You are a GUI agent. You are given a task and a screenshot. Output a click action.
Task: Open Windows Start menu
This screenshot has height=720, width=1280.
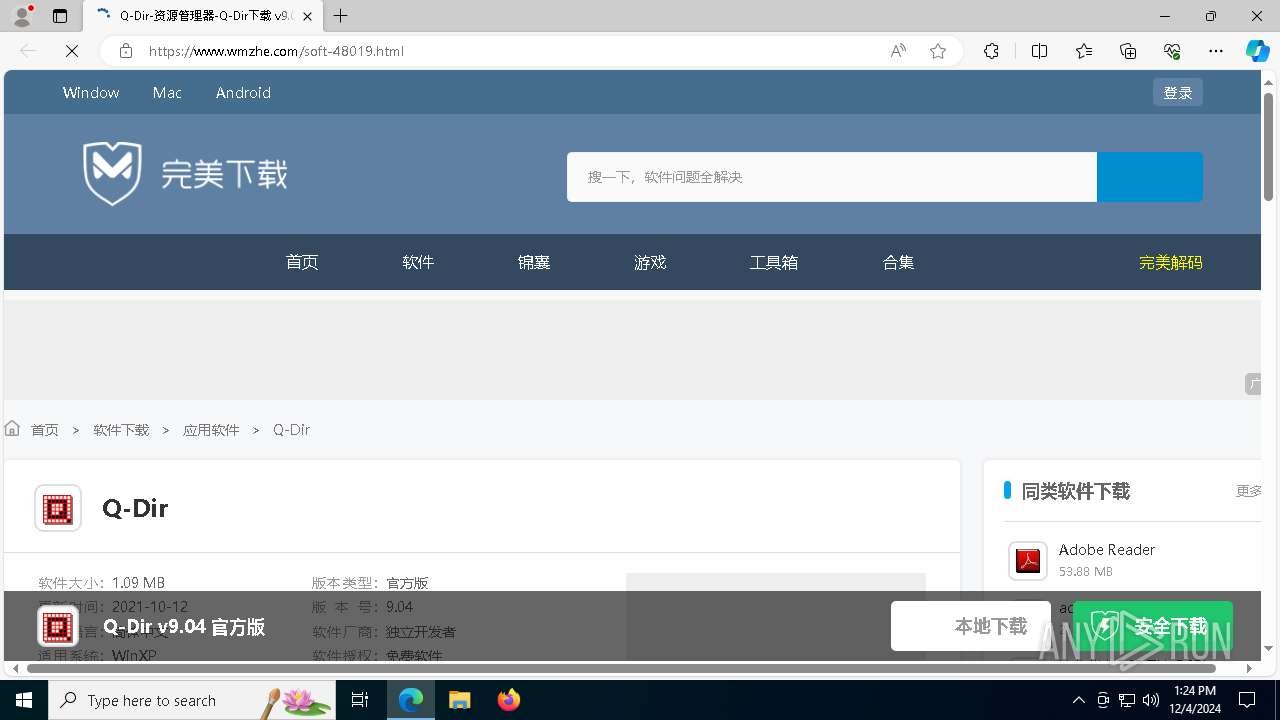point(24,700)
